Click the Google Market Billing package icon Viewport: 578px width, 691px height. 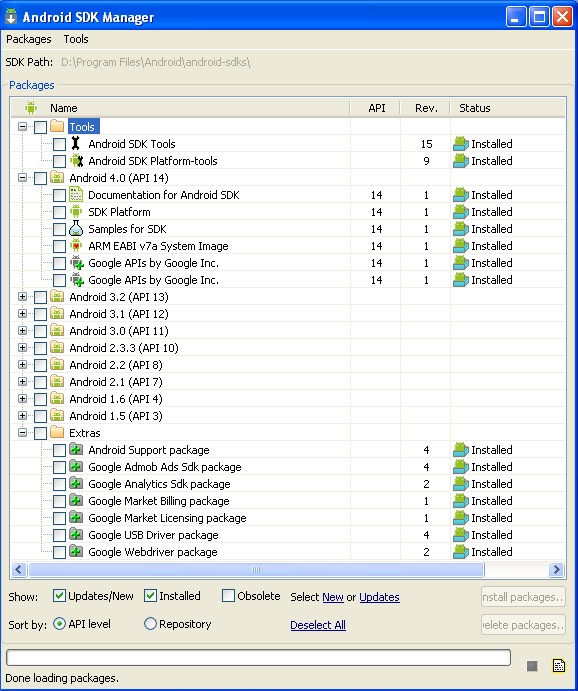tap(76, 501)
